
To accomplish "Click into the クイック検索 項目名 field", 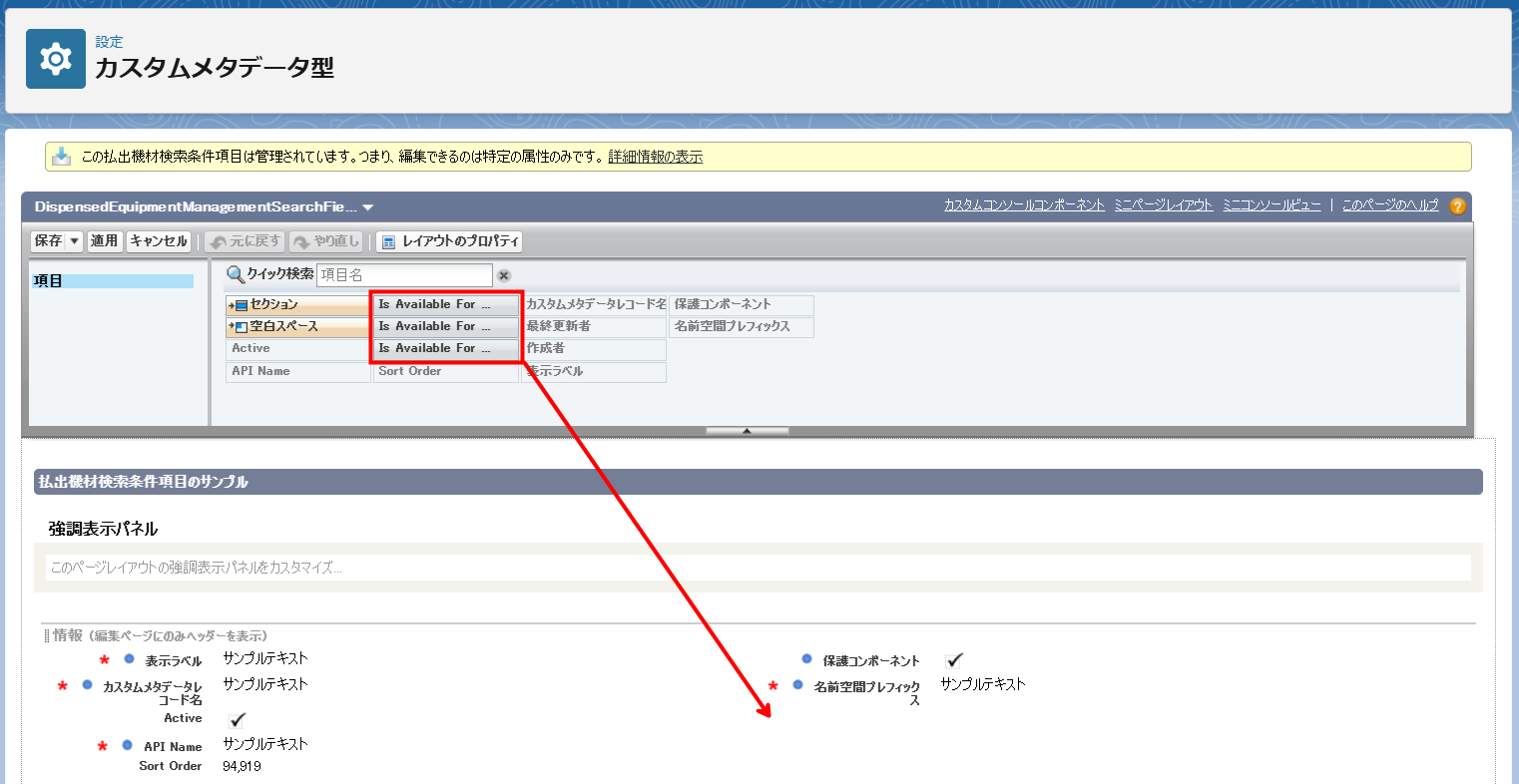I will click(404, 275).
